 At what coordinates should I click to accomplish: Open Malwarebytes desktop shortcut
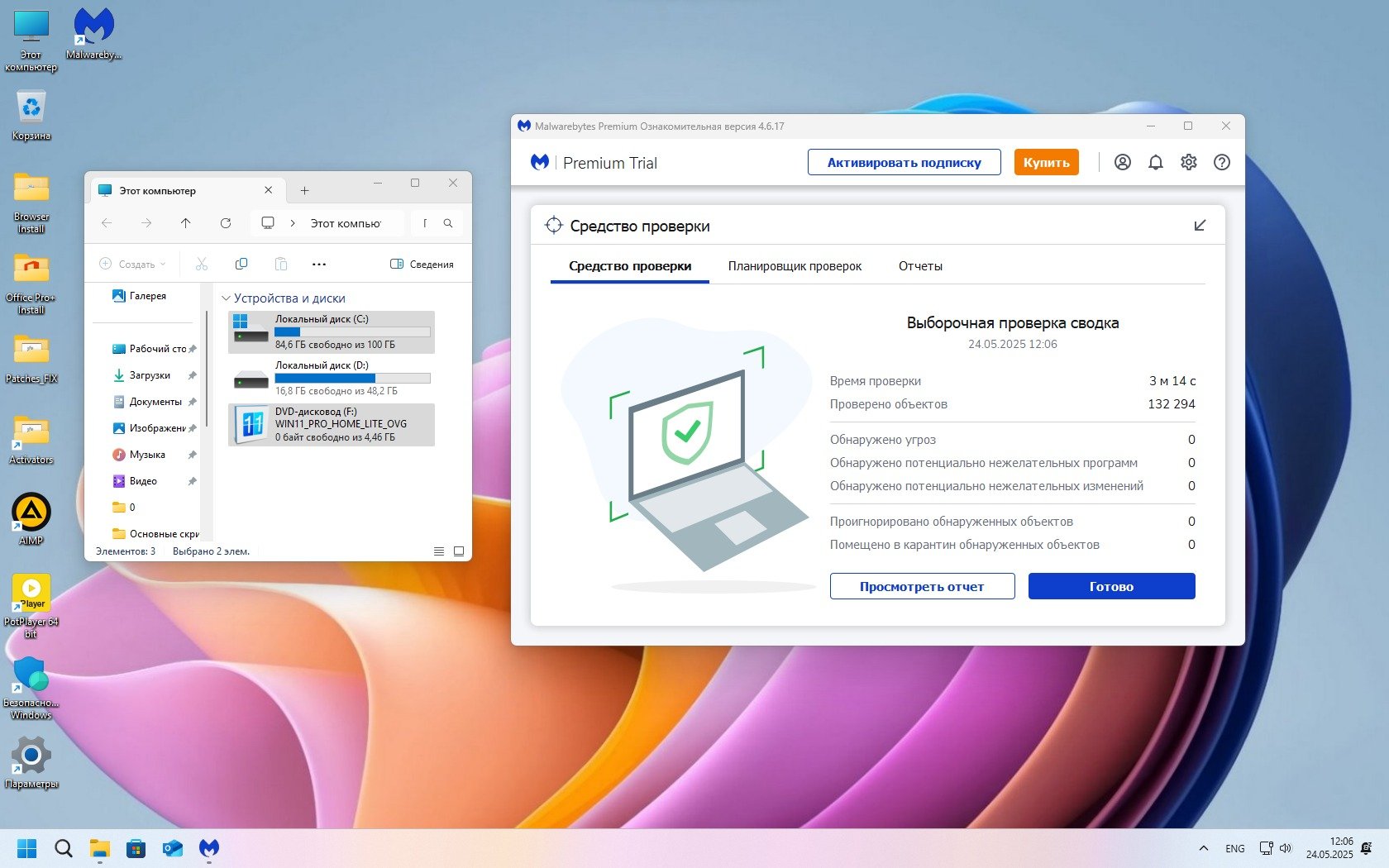tap(93, 33)
